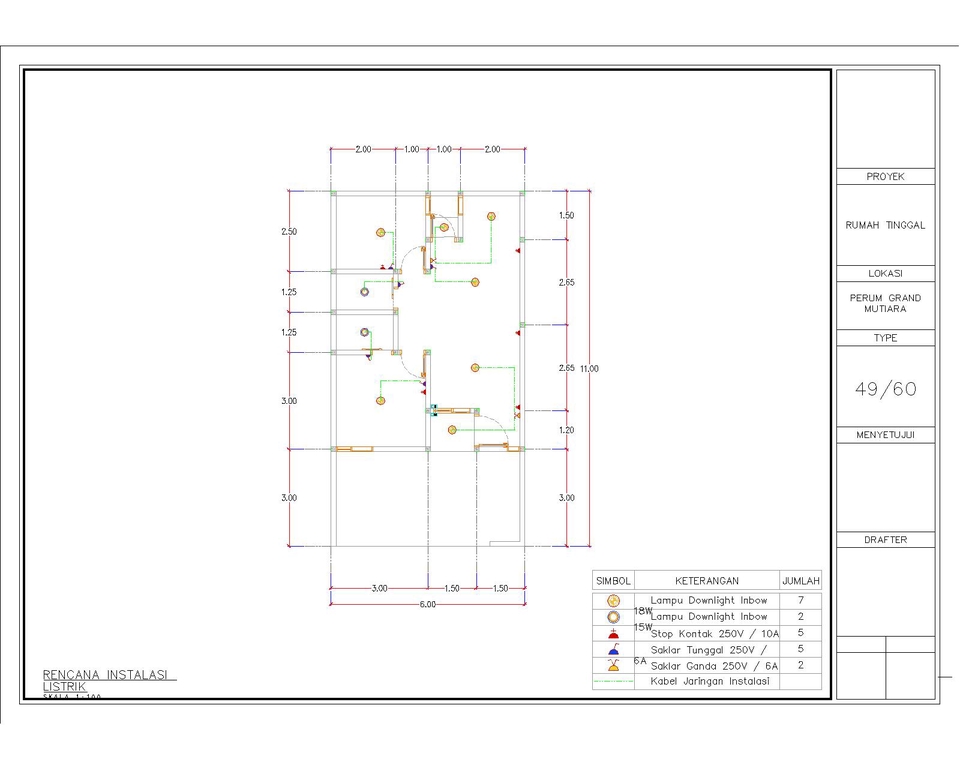Click the SIMBOL column header
This screenshot has height=768, width=960.
coord(612,580)
